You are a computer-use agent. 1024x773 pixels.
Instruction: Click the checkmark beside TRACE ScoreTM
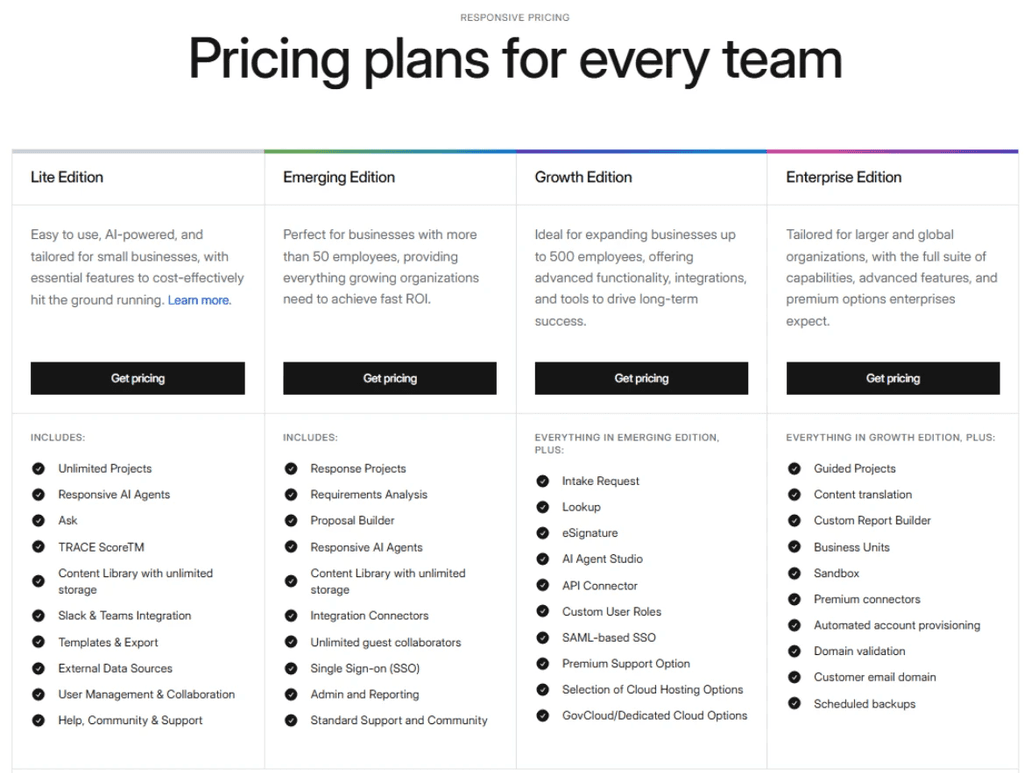click(x=38, y=547)
